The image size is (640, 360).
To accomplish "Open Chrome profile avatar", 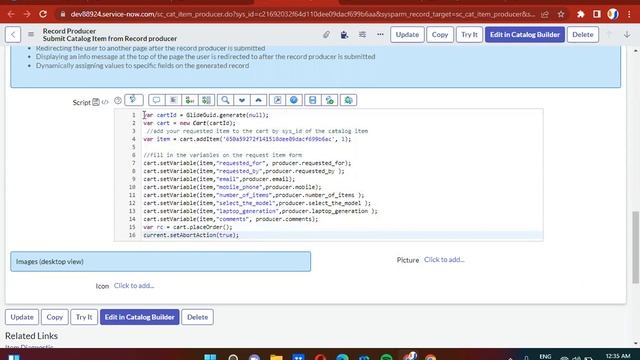I will click(x=613, y=14).
